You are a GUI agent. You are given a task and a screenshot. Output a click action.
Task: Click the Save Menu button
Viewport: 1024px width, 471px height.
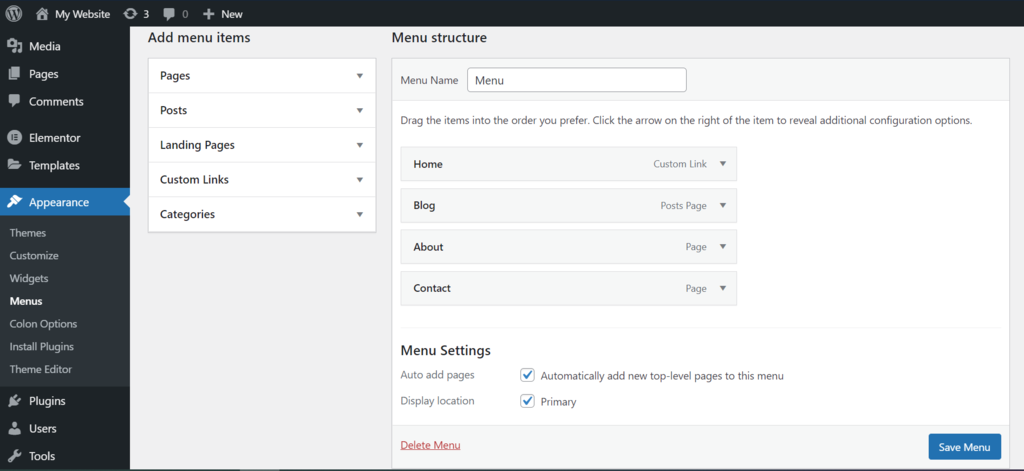pyautogui.click(x=964, y=447)
